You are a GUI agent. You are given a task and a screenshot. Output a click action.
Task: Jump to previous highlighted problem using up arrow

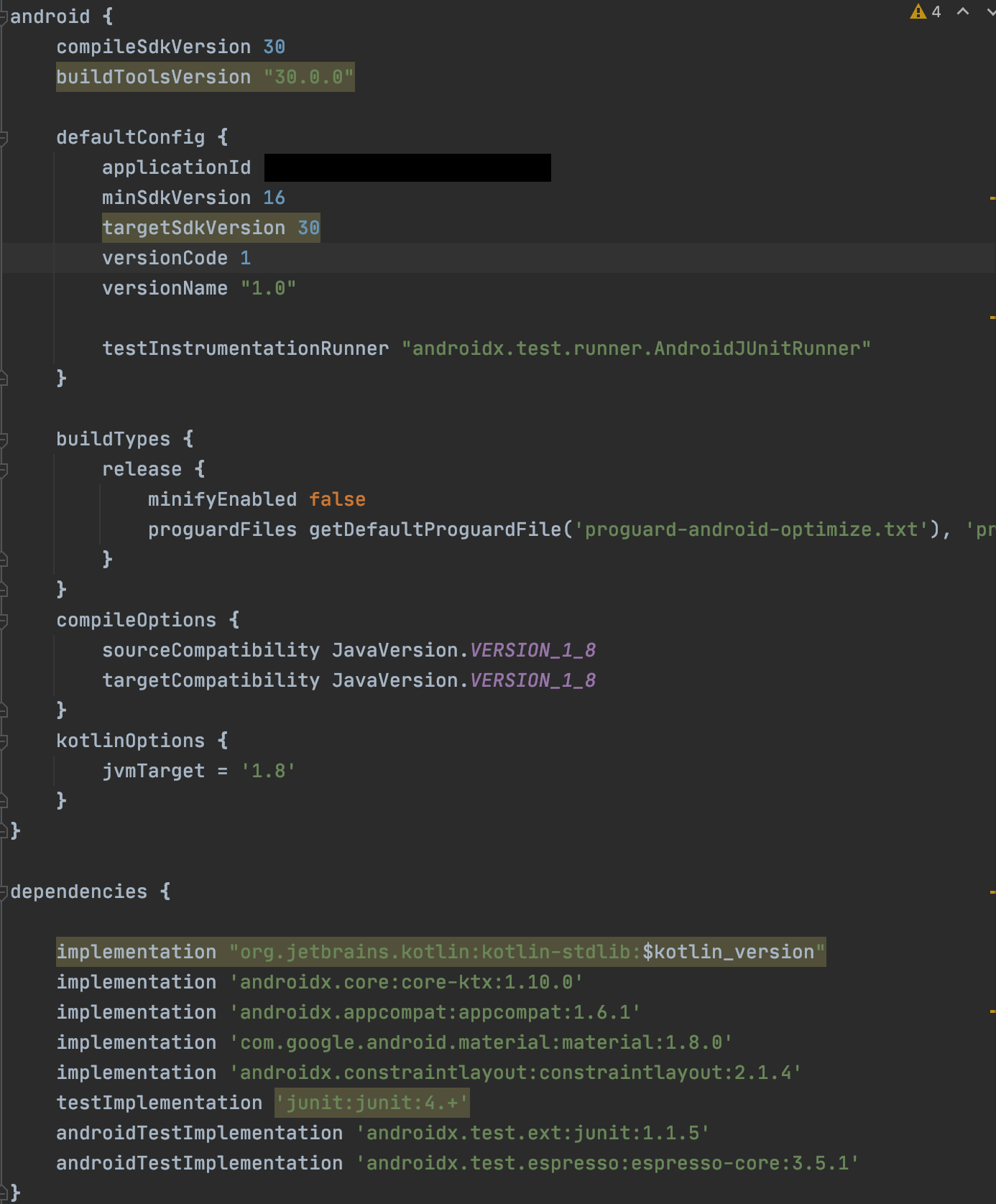coord(963,11)
